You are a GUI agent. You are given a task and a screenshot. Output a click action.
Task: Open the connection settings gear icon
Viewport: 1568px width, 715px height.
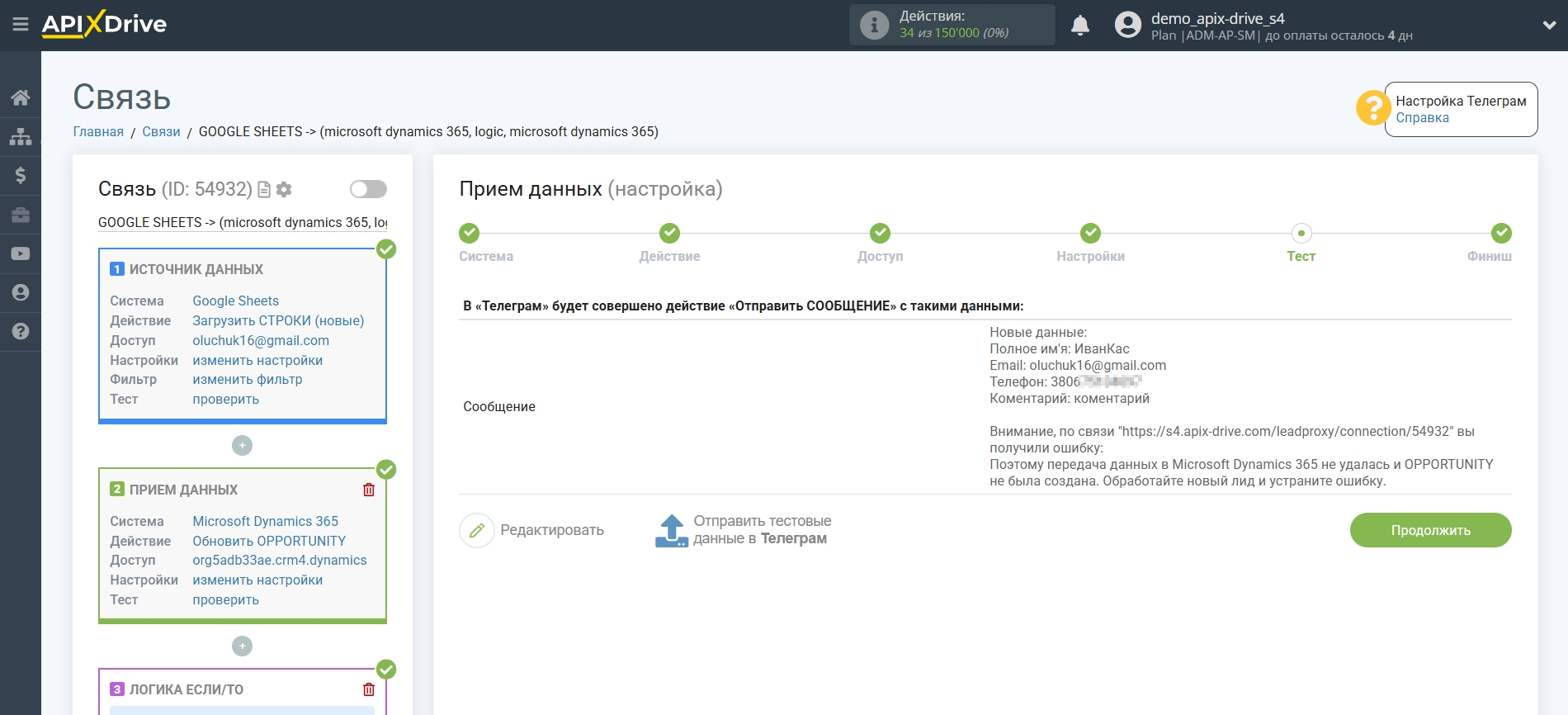click(x=284, y=190)
